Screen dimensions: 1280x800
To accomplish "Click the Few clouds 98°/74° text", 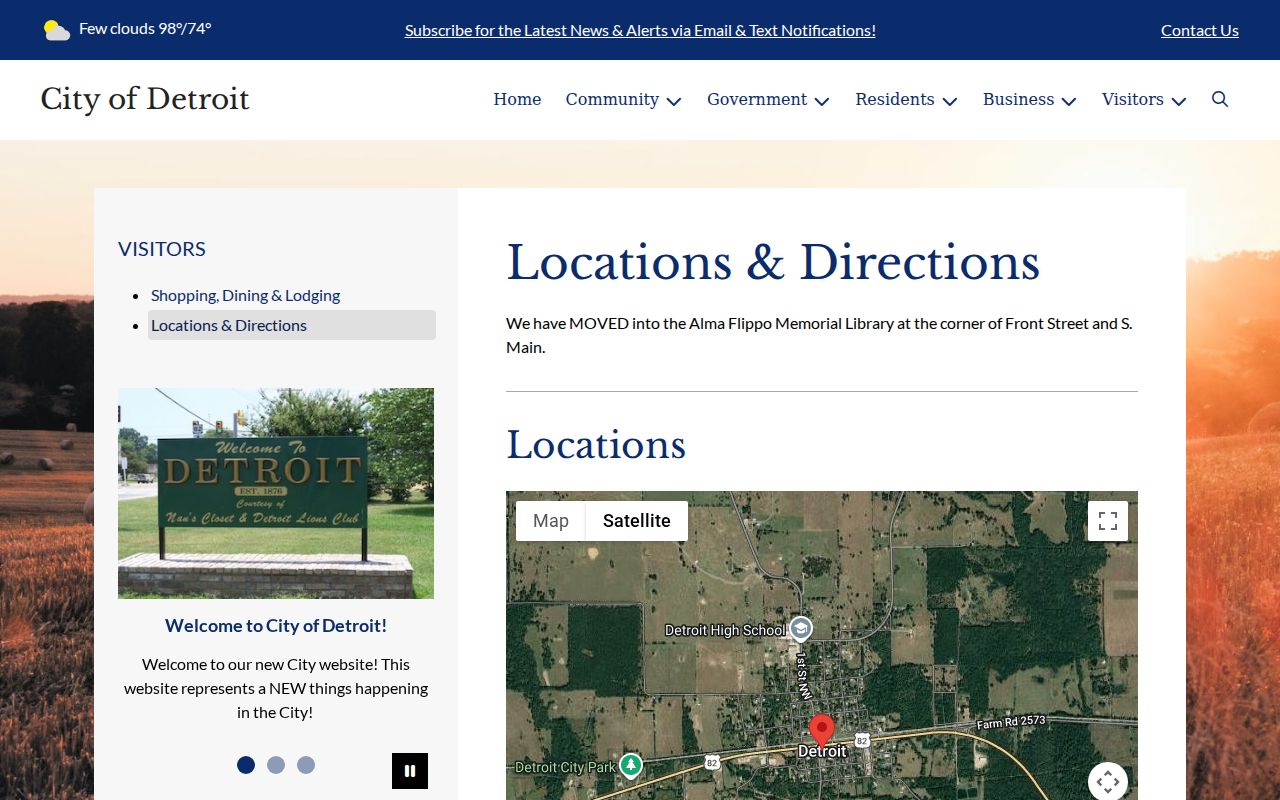I will [145, 29].
